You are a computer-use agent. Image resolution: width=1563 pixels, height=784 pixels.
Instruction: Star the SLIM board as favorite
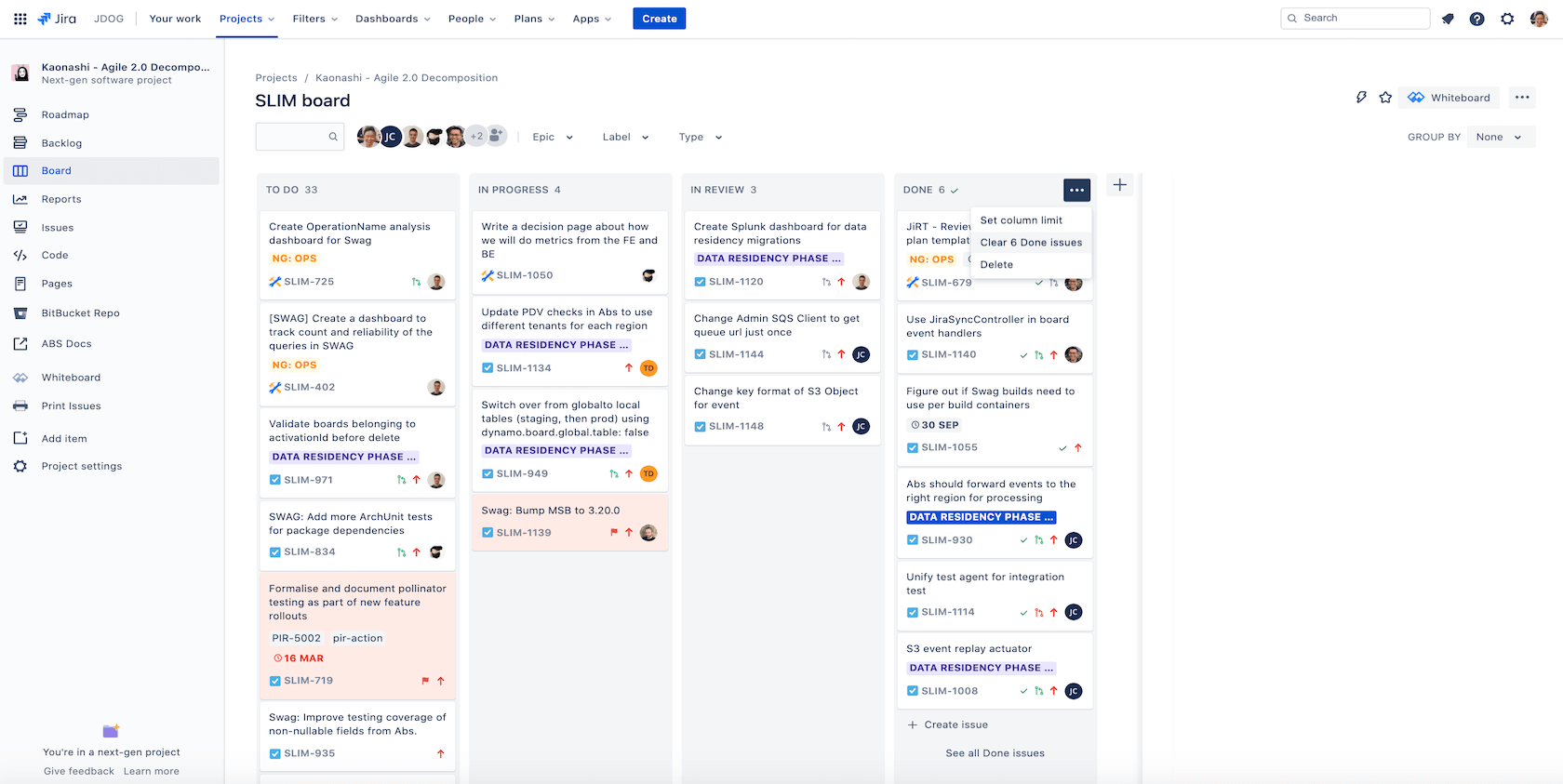(1385, 98)
